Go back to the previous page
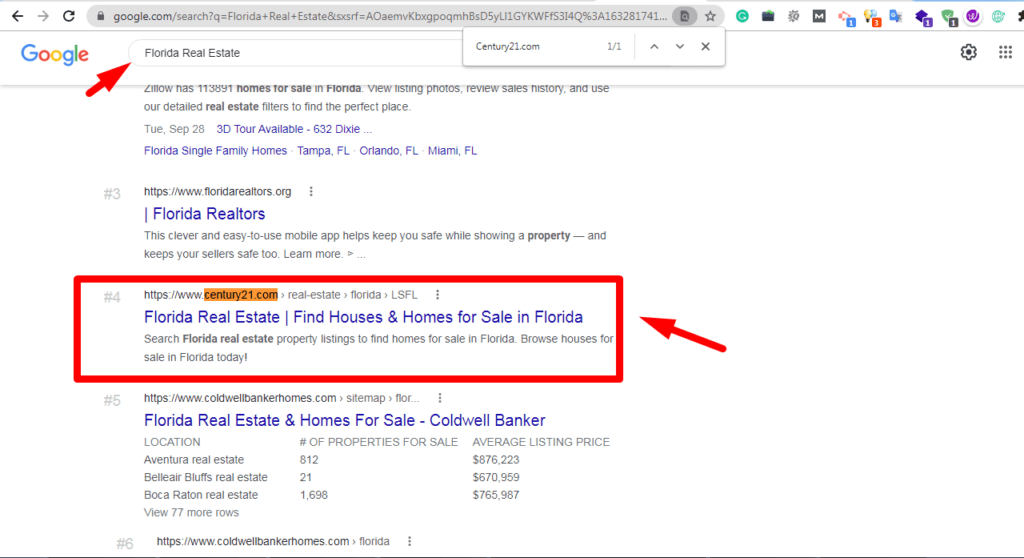 click(18, 16)
